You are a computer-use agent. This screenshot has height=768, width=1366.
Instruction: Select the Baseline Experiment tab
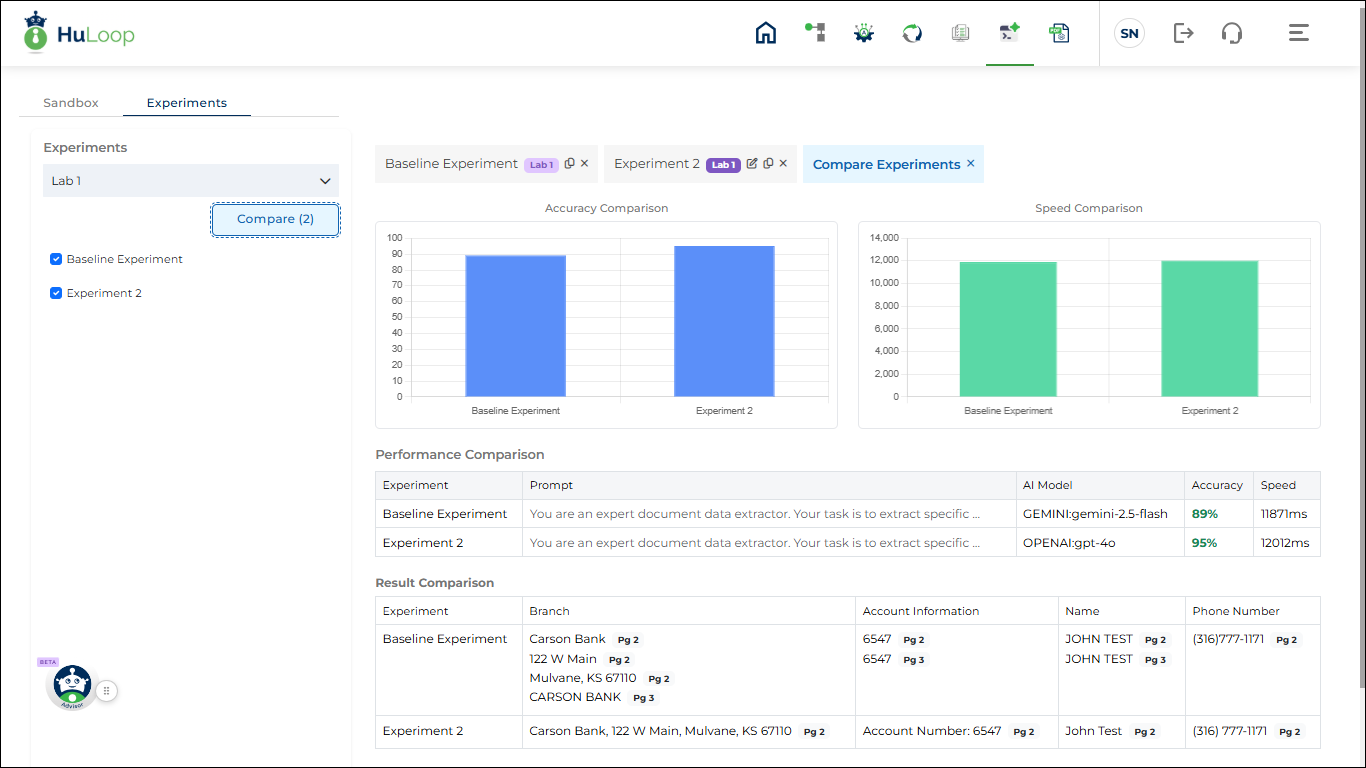(x=451, y=164)
